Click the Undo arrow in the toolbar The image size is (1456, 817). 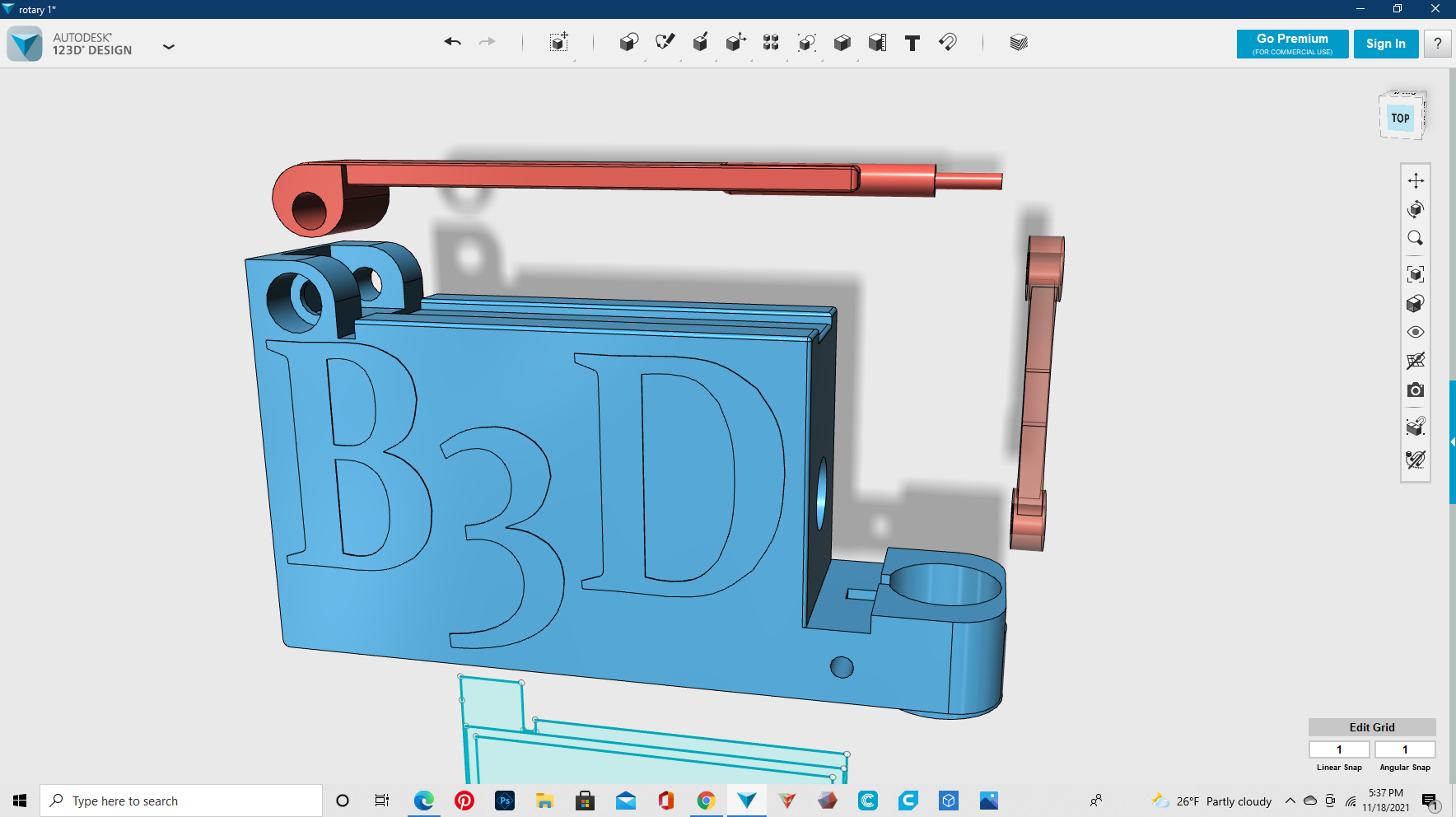click(x=452, y=42)
